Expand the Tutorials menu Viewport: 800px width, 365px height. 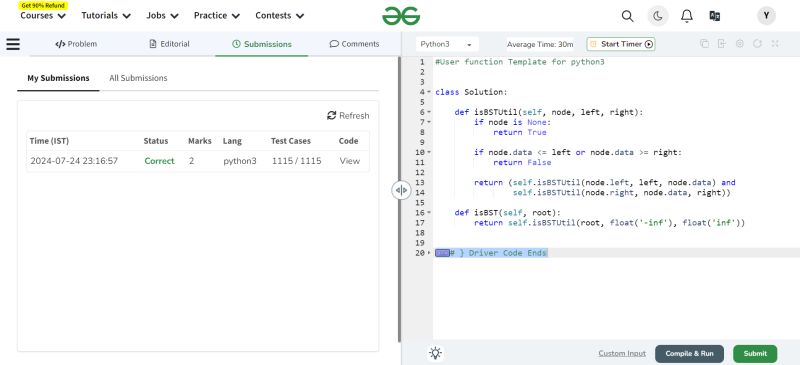point(106,16)
